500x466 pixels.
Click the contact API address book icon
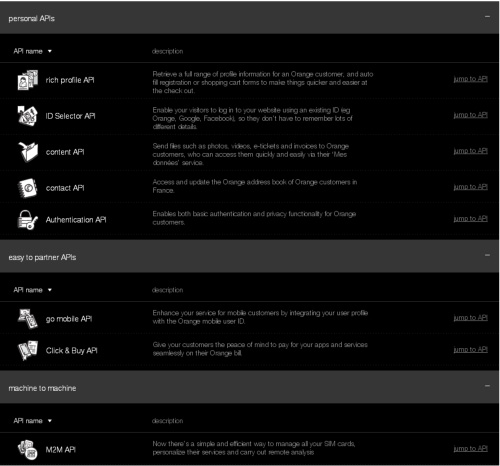[28, 188]
